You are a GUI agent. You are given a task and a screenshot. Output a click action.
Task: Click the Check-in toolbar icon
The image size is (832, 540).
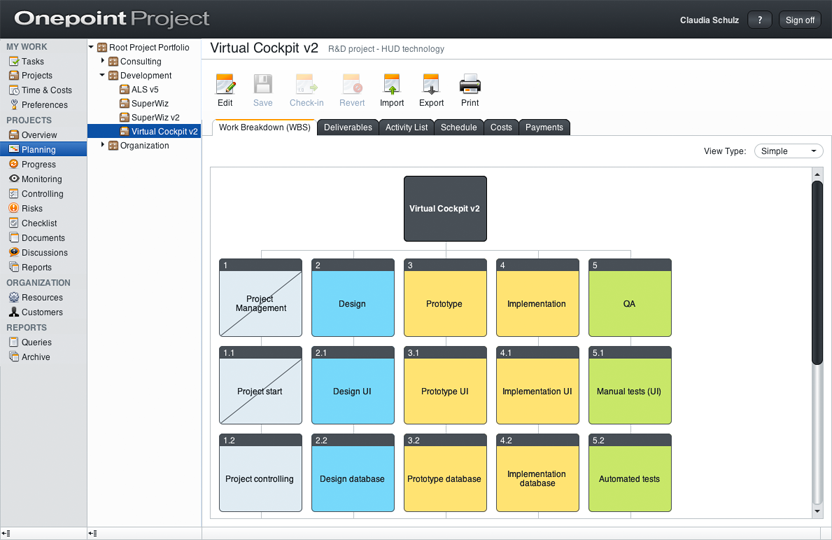[306, 84]
